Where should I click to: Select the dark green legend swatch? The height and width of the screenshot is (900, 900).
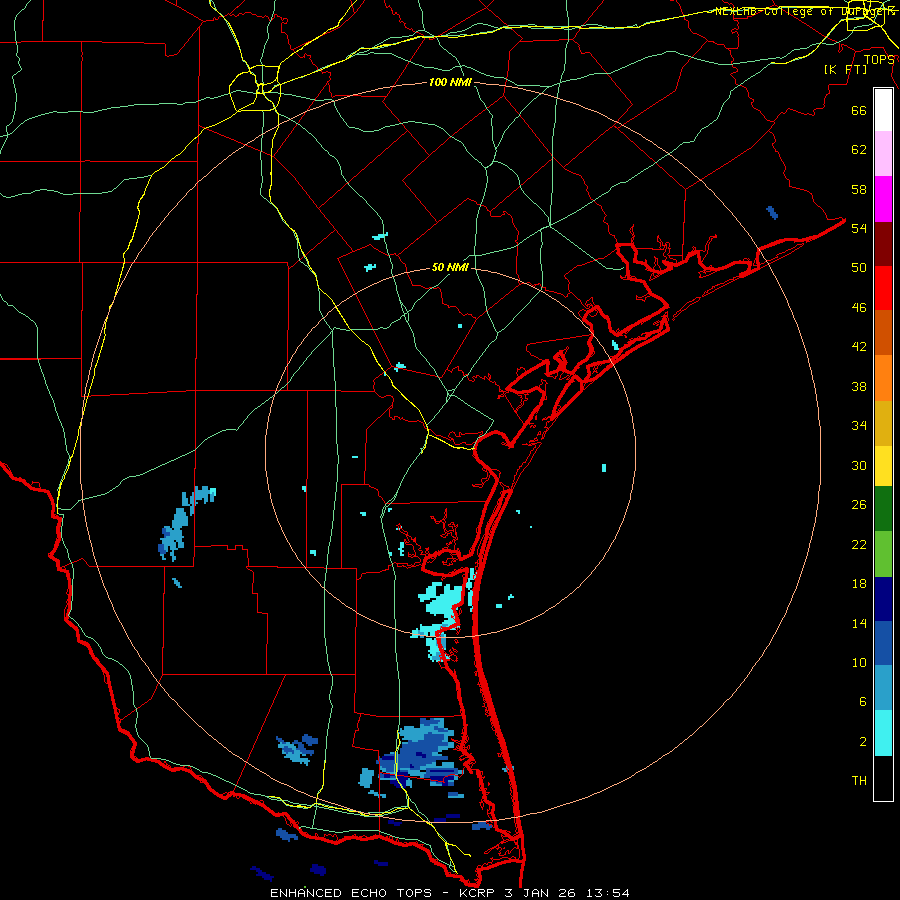click(883, 509)
